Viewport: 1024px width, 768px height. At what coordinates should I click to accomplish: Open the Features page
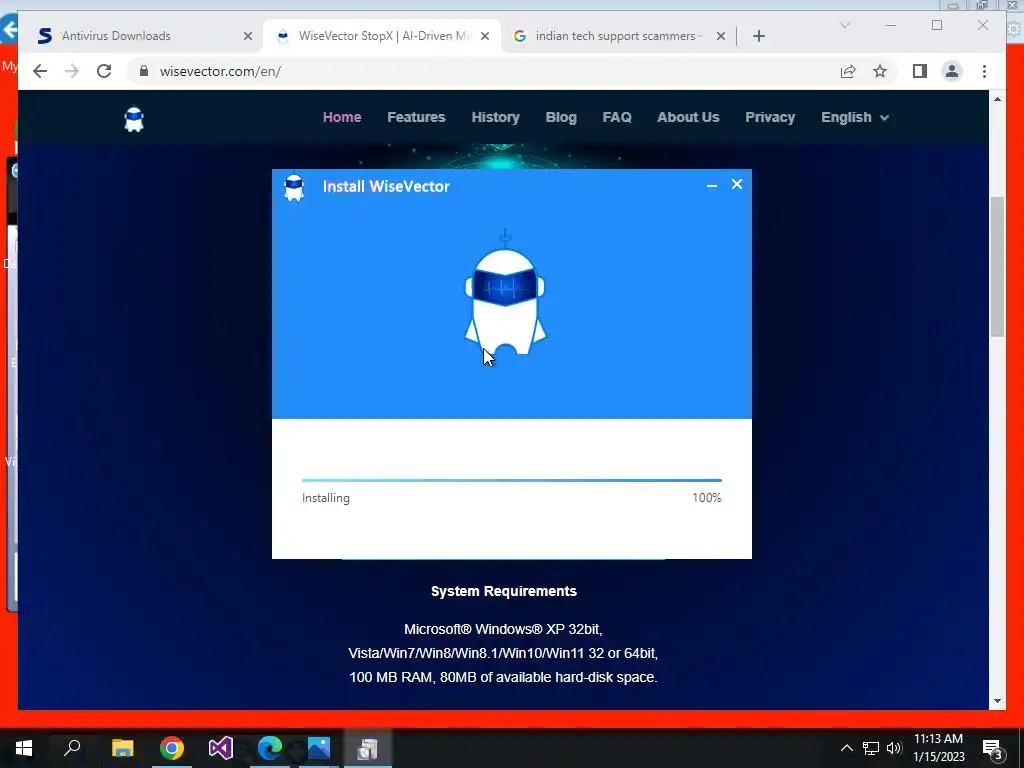pyautogui.click(x=416, y=118)
